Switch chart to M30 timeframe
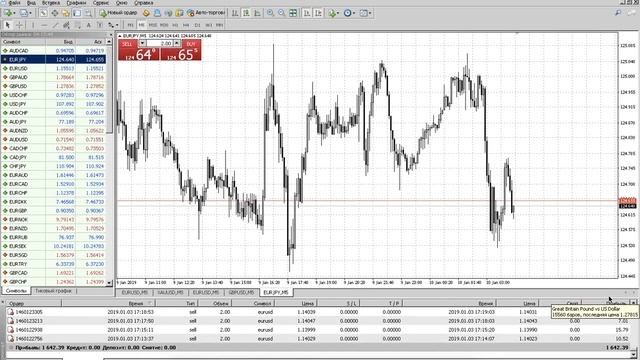 coord(164,25)
